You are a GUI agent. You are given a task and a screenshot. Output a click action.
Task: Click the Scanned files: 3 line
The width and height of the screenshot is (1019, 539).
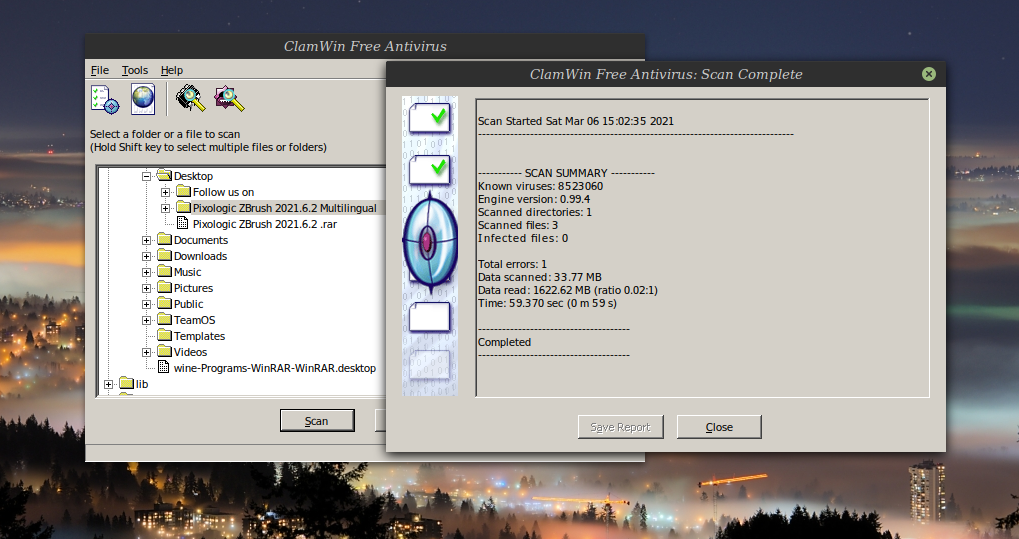[x=518, y=225]
